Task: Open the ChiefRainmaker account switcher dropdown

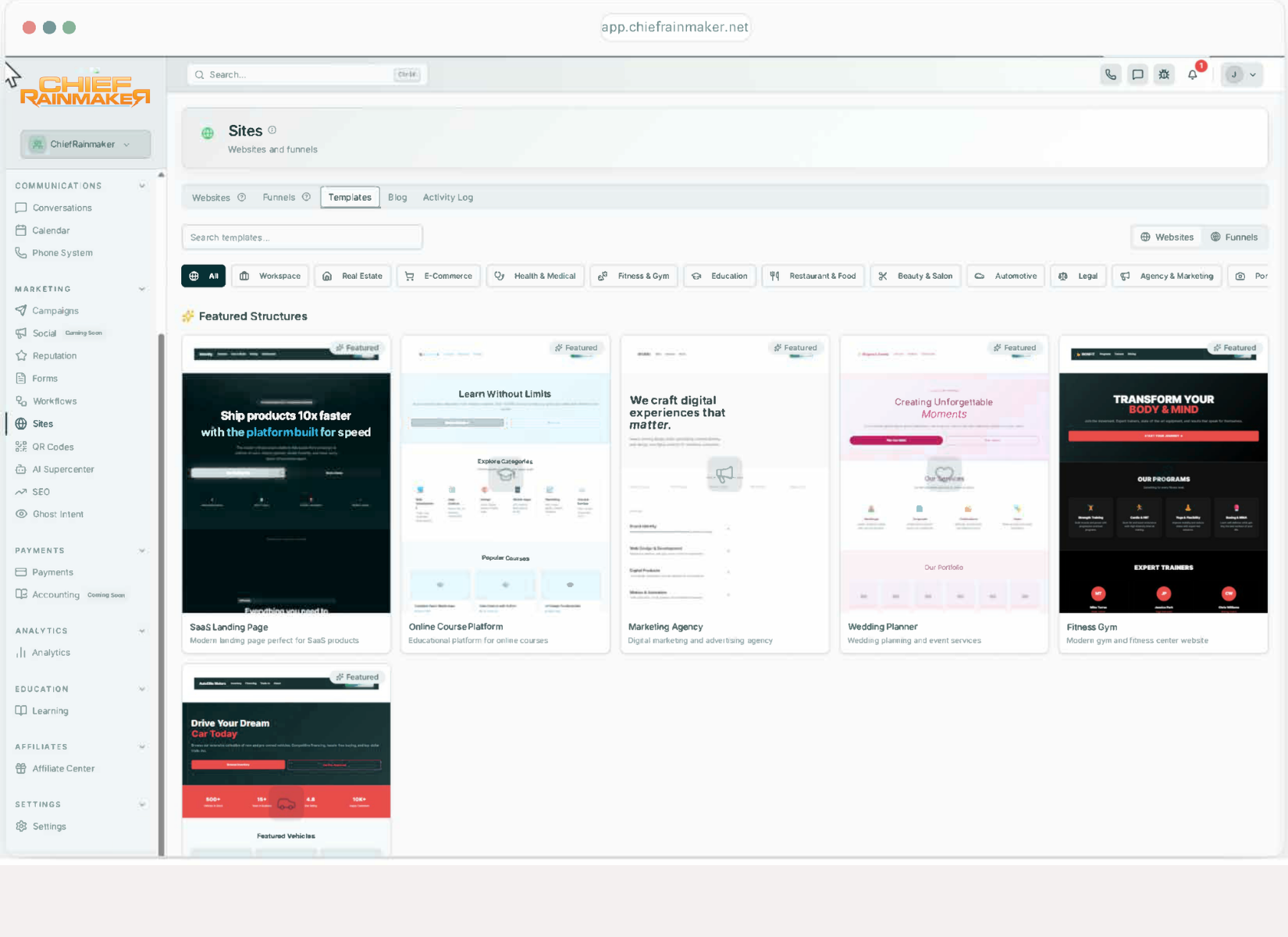Action: click(85, 144)
